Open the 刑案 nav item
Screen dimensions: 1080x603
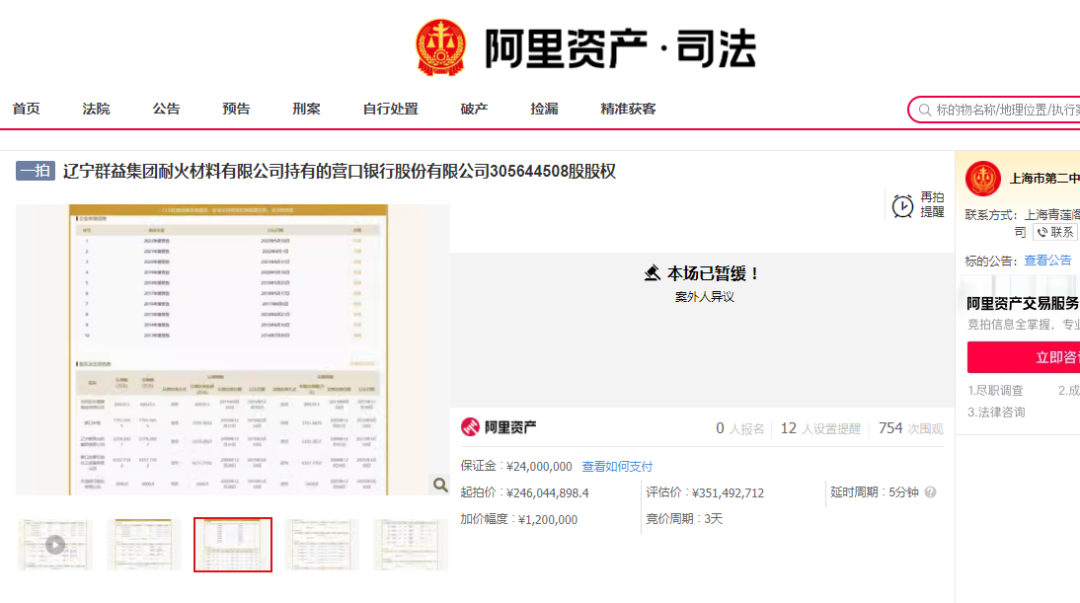[x=307, y=109]
